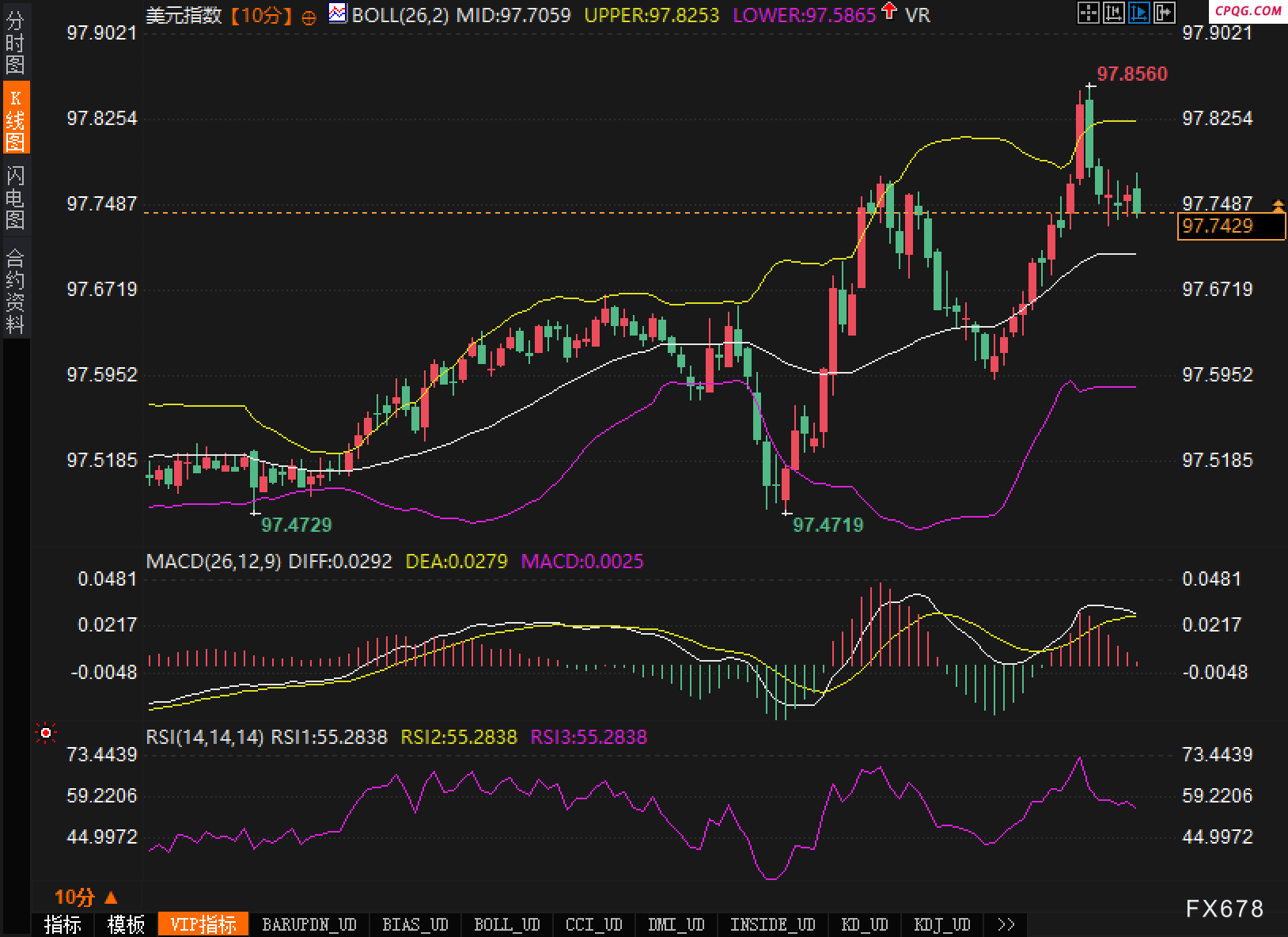Click the orange circle icon beside 10分 title
The image size is (1288, 937).
[x=309, y=17]
